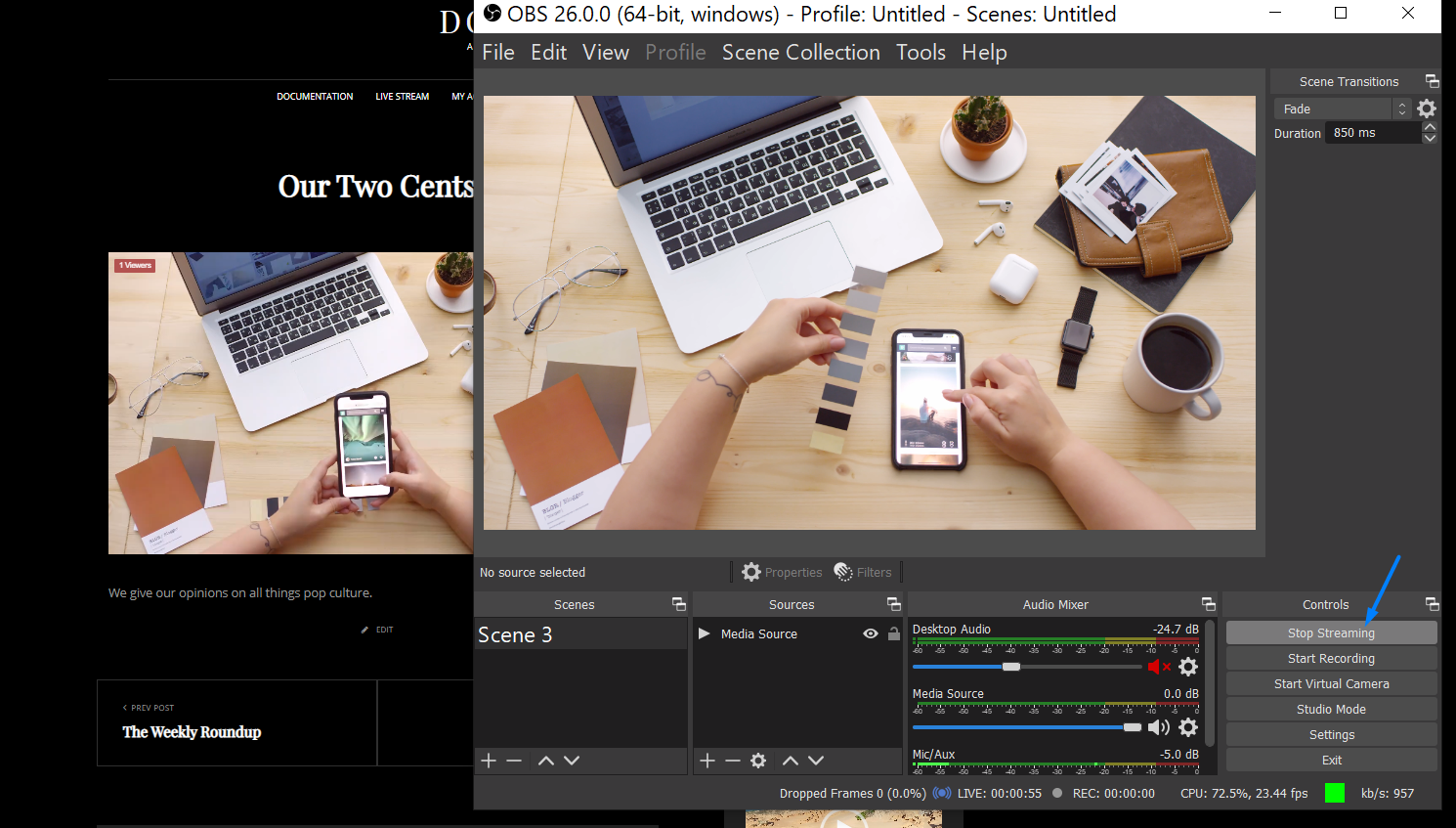Image resolution: width=1456 pixels, height=828 pixels.
Task: Open the View menu
Action: [x=606, y=52]
